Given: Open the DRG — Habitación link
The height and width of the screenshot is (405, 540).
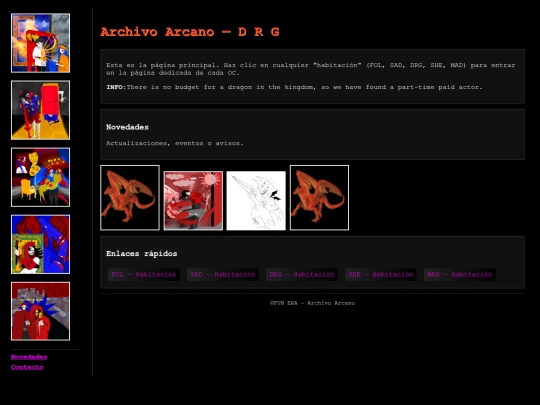Looking at the screenshot, I should pos(302,274).
